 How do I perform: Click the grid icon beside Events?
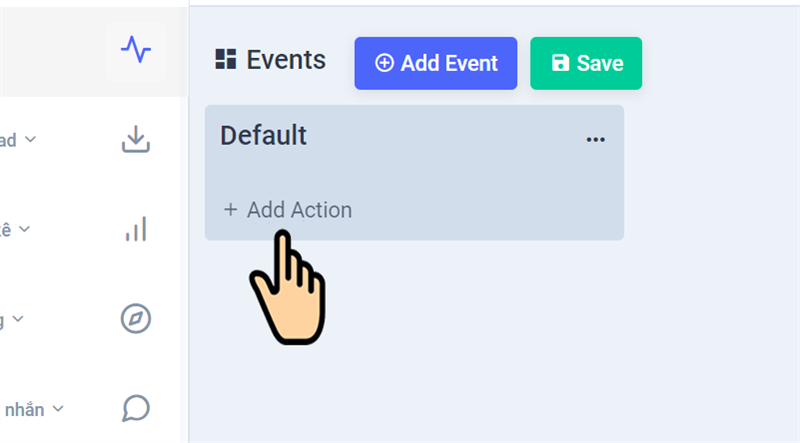coord(226,60)
